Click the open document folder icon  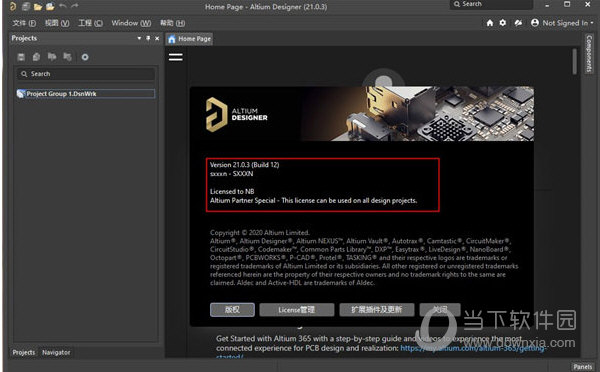click(x=38, y=6)
